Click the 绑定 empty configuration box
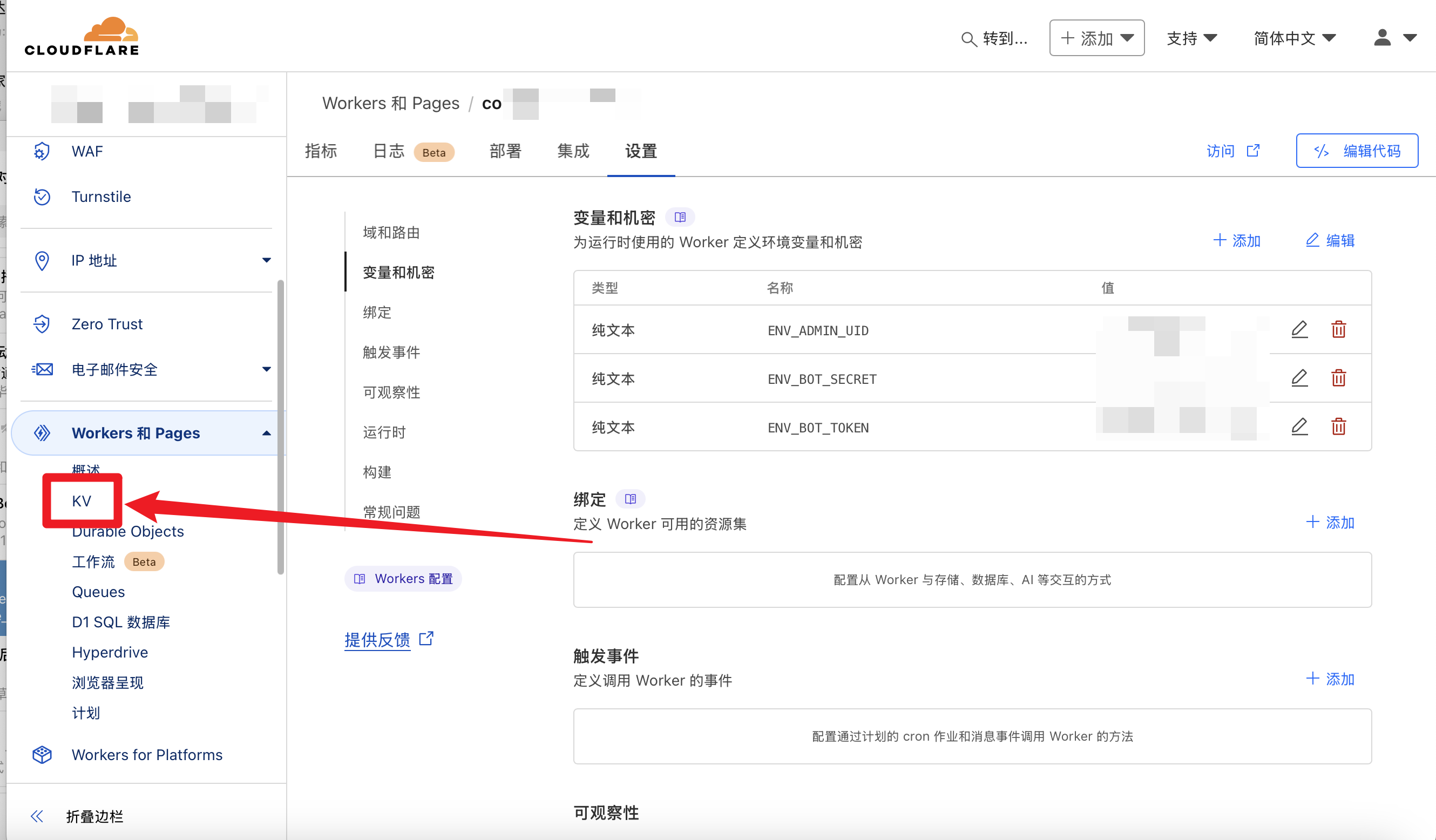The width and height of the screenshot is (1436, 840). 972,580
